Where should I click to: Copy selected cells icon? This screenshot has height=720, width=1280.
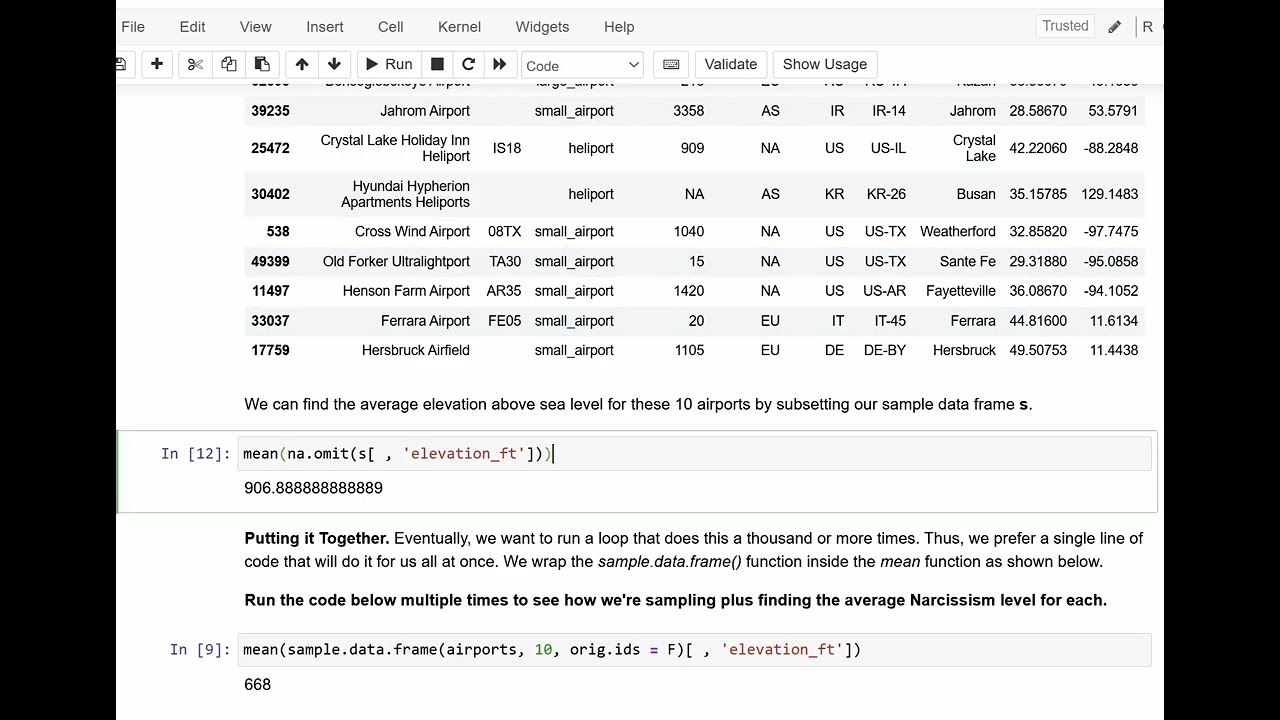[x=228, y=64]
